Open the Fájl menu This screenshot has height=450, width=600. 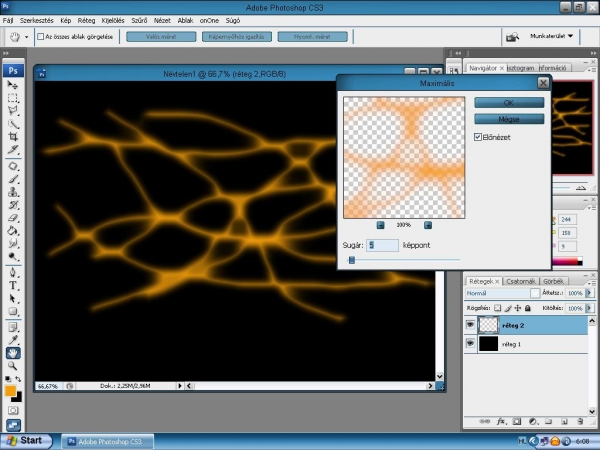(8, 21)
